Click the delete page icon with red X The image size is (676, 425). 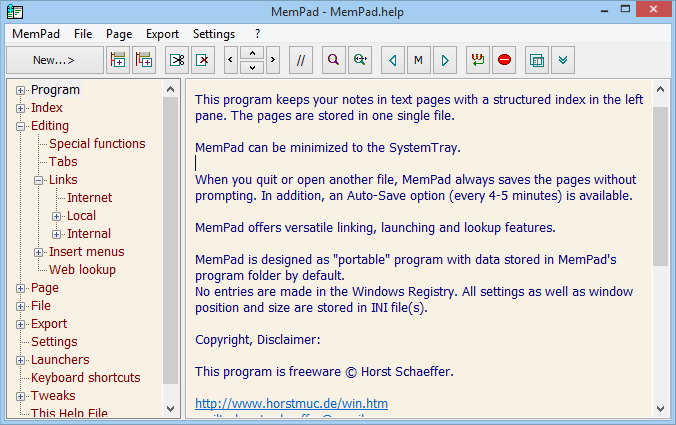click(x=203, y=60)
